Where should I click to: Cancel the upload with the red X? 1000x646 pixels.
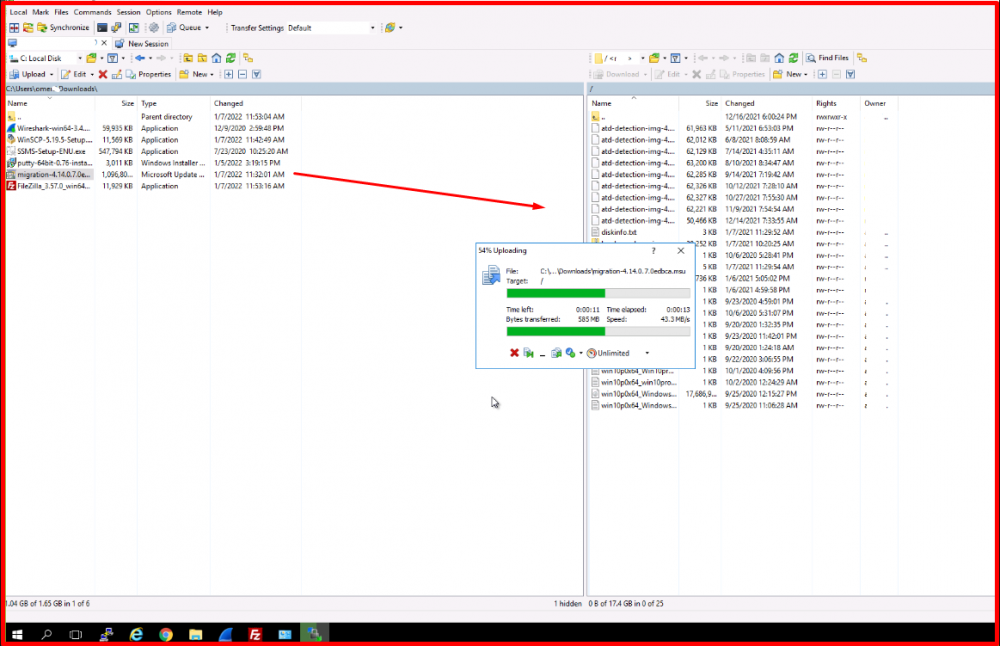pyautogui.click(x=514, y=353)
